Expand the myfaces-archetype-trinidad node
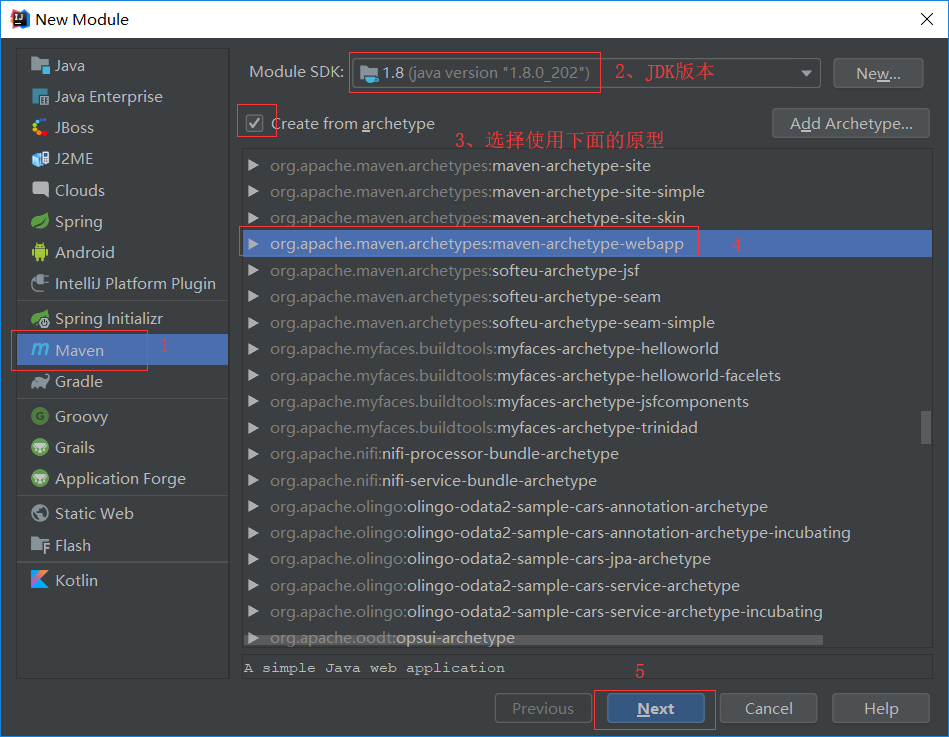Image resolution: width=949 pixels, height=737 pixels. point(254,428)
